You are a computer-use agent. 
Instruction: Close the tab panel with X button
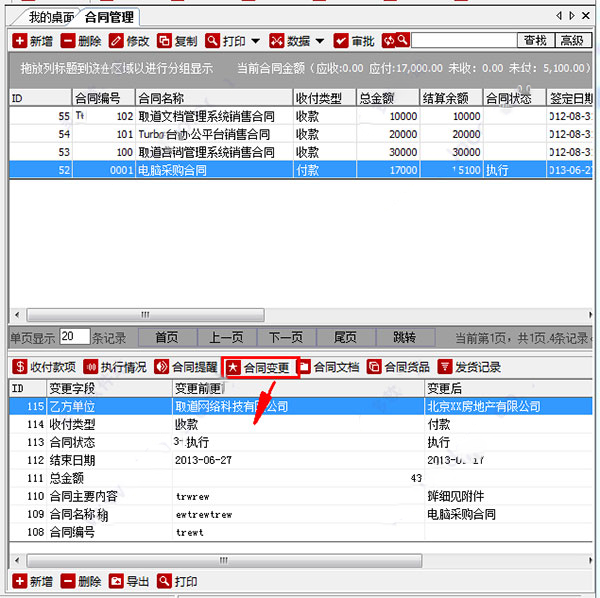585,16
